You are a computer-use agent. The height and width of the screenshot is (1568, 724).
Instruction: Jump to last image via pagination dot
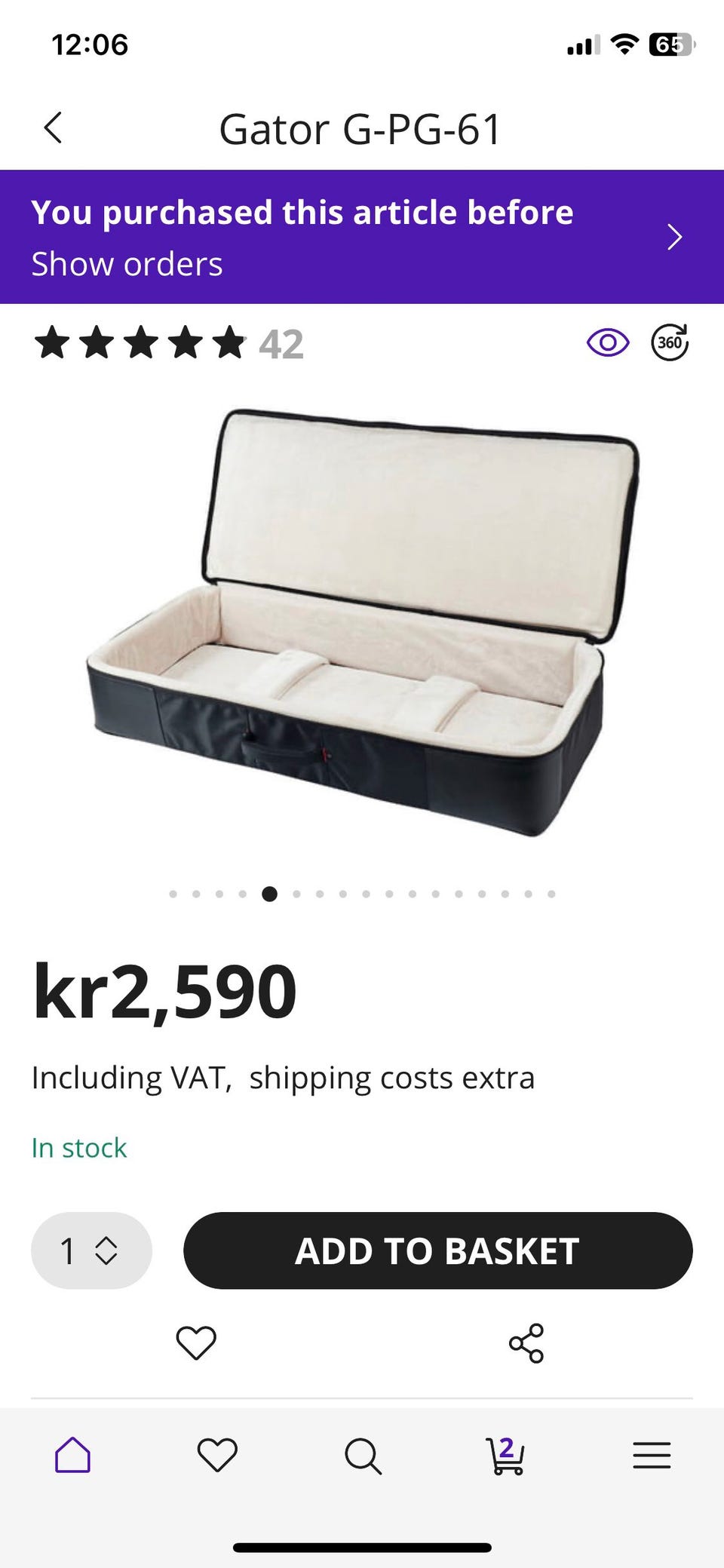pyautogui.click(x=551, y=894)
